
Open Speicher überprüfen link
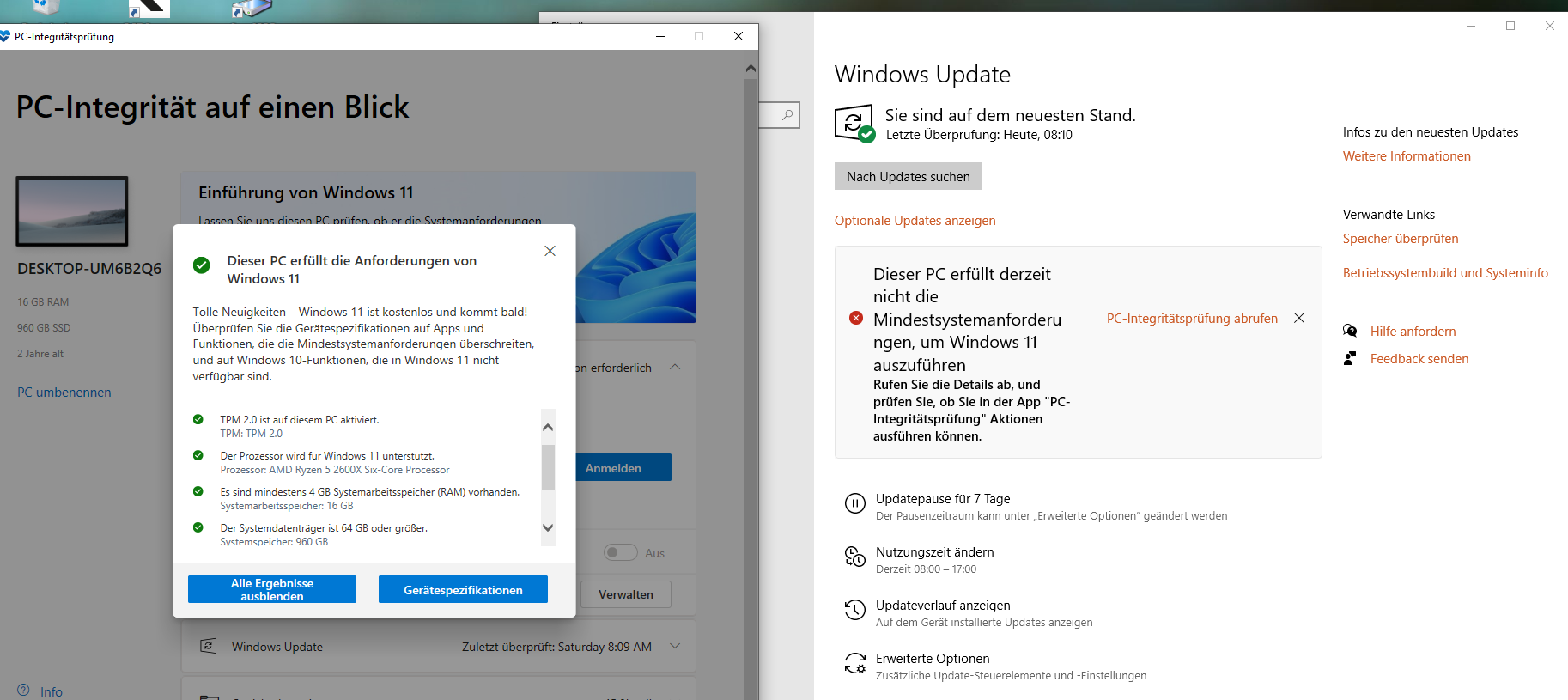coord(1401,239)
